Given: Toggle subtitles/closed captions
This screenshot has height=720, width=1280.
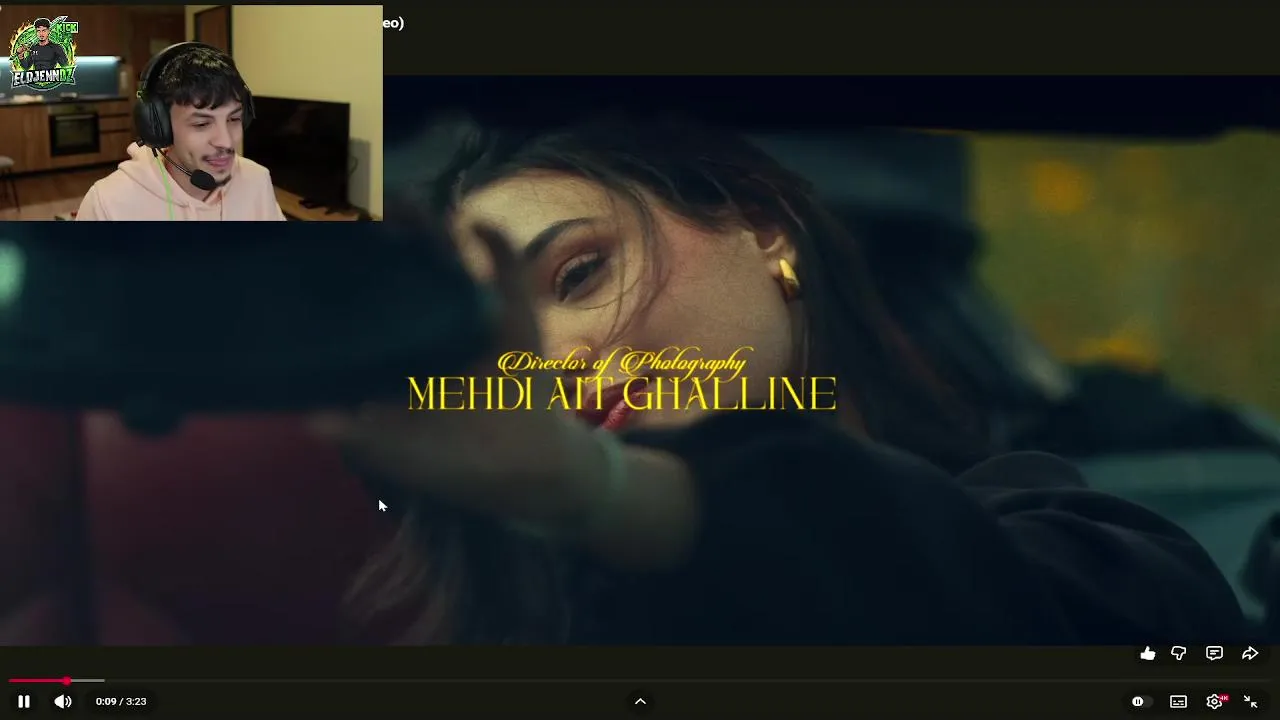Looking at the screenshot, I should click(x=1179, y=701).
